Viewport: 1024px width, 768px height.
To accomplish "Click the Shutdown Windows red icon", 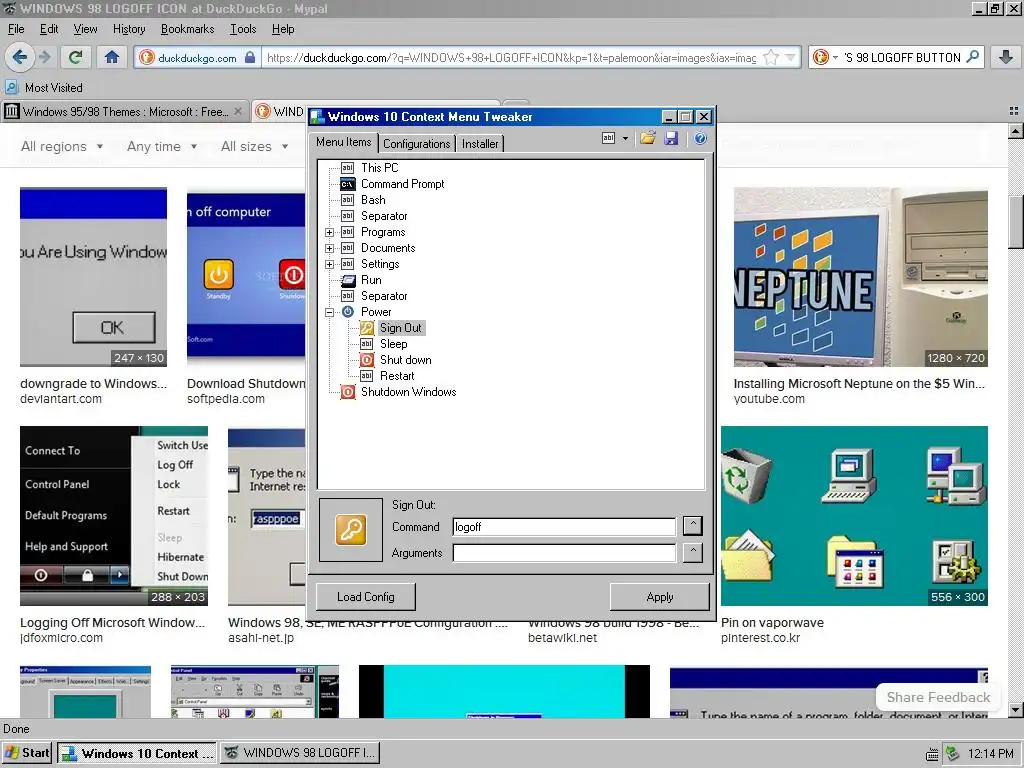I will [x=348, y=392].
